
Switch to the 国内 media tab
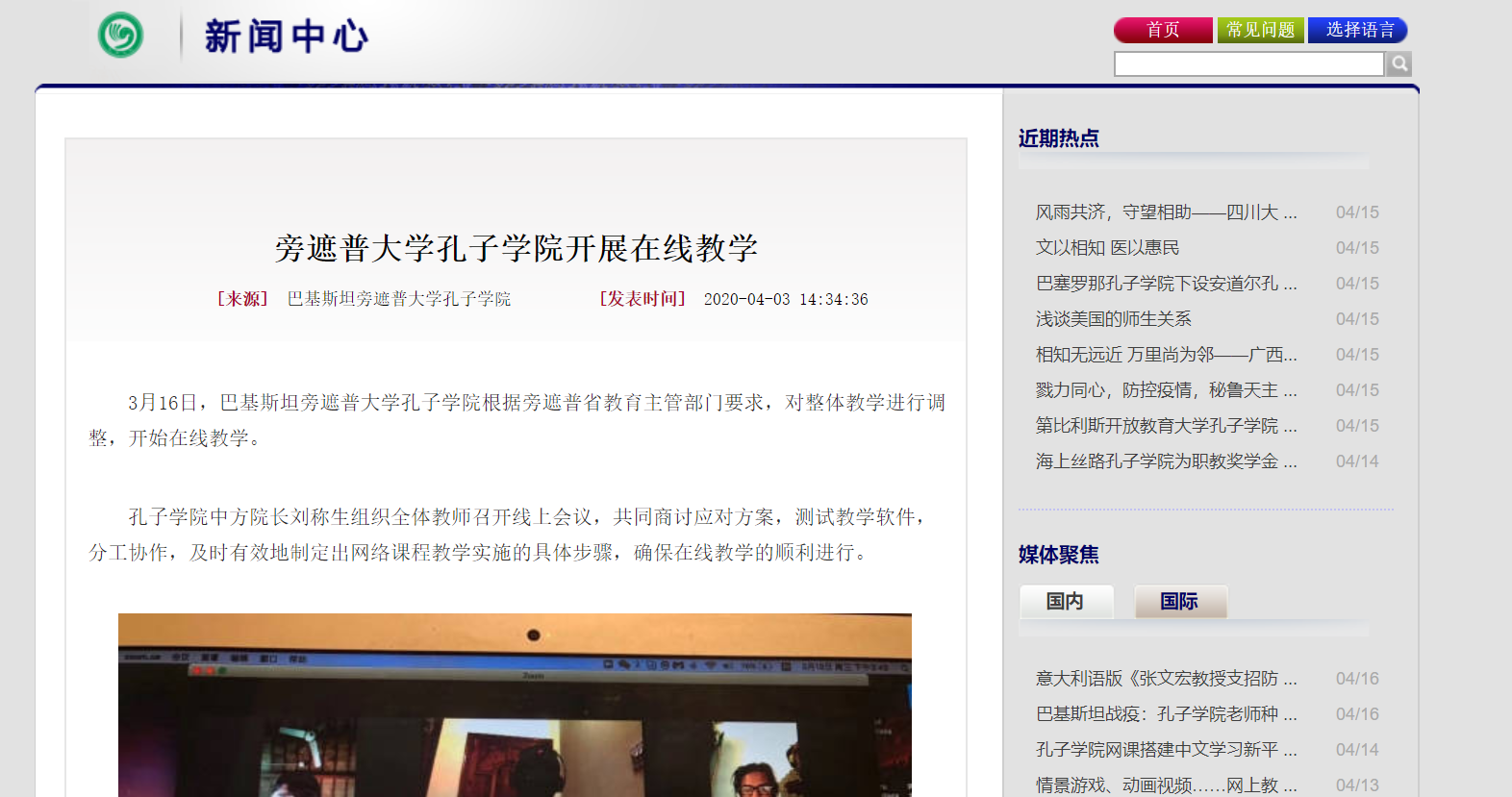[1066, 601]
